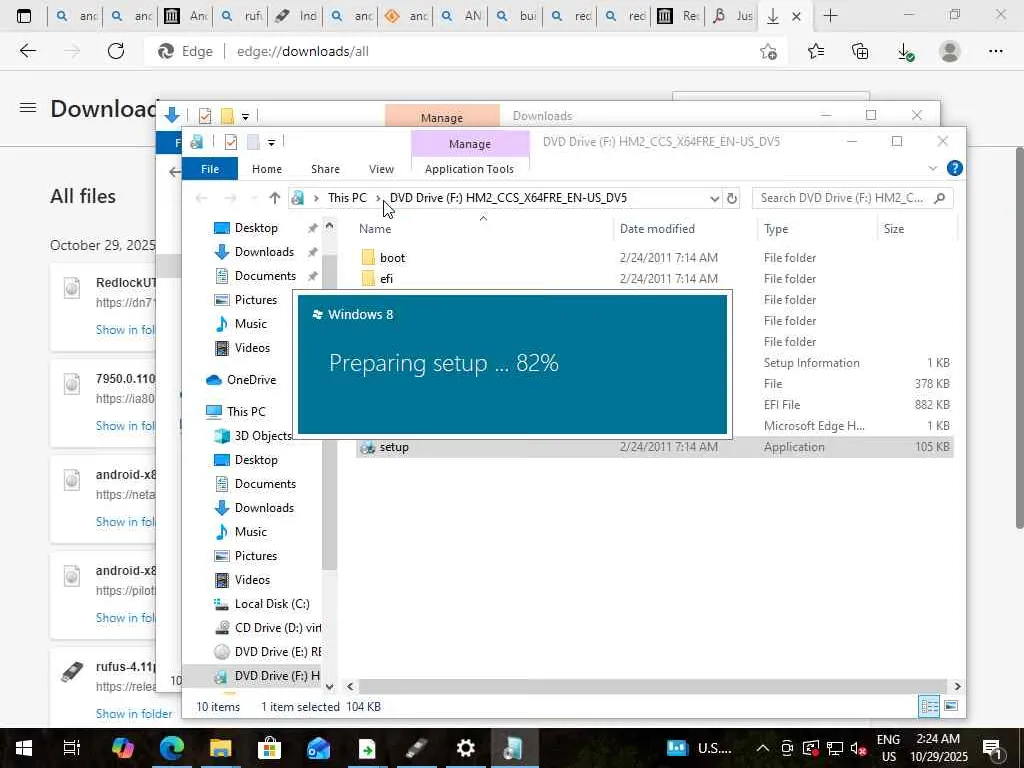
Task: Sort by Date modified column header
Action: pyautogui.click(x=657, y=229)
